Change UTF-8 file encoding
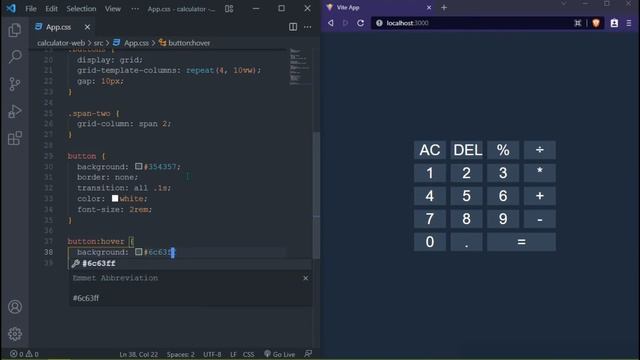The width and height of the screenshot is (640, 360). (x=212, y=354)
